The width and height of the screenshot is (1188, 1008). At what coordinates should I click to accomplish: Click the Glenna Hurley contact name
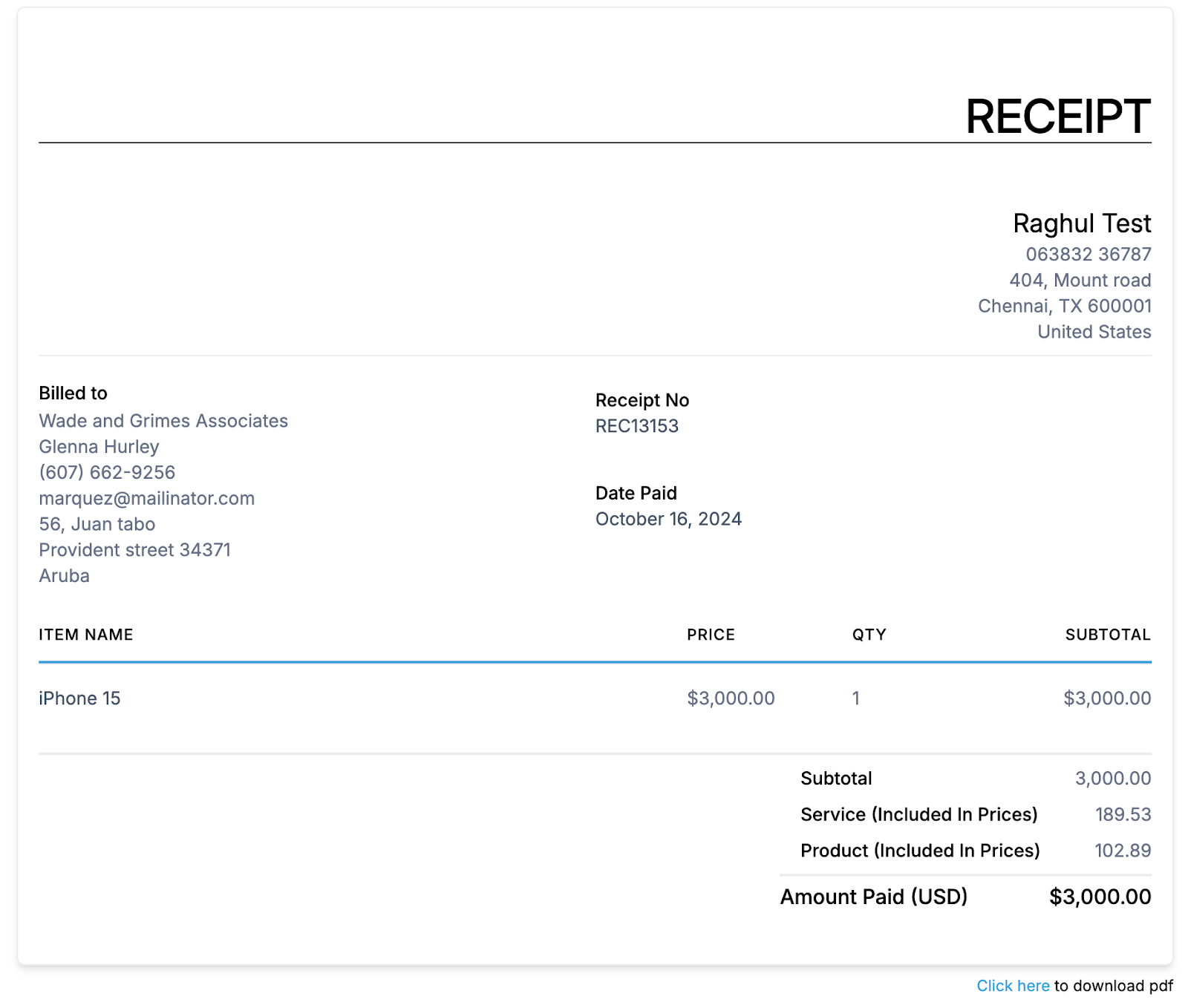click(99, 447)
